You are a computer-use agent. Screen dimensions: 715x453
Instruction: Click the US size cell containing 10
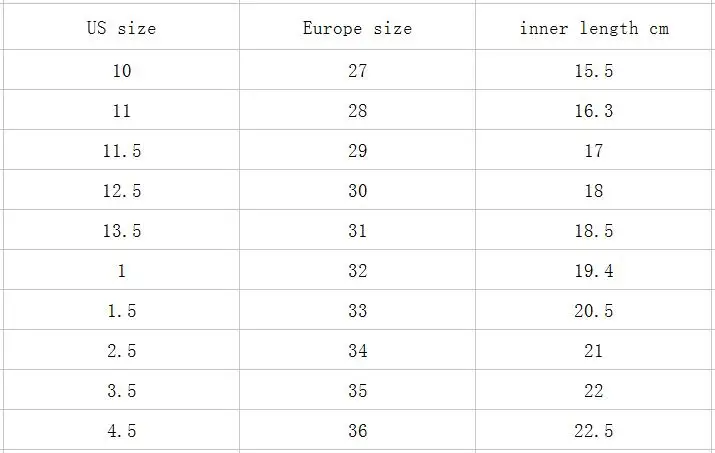[x=122, y=70]
